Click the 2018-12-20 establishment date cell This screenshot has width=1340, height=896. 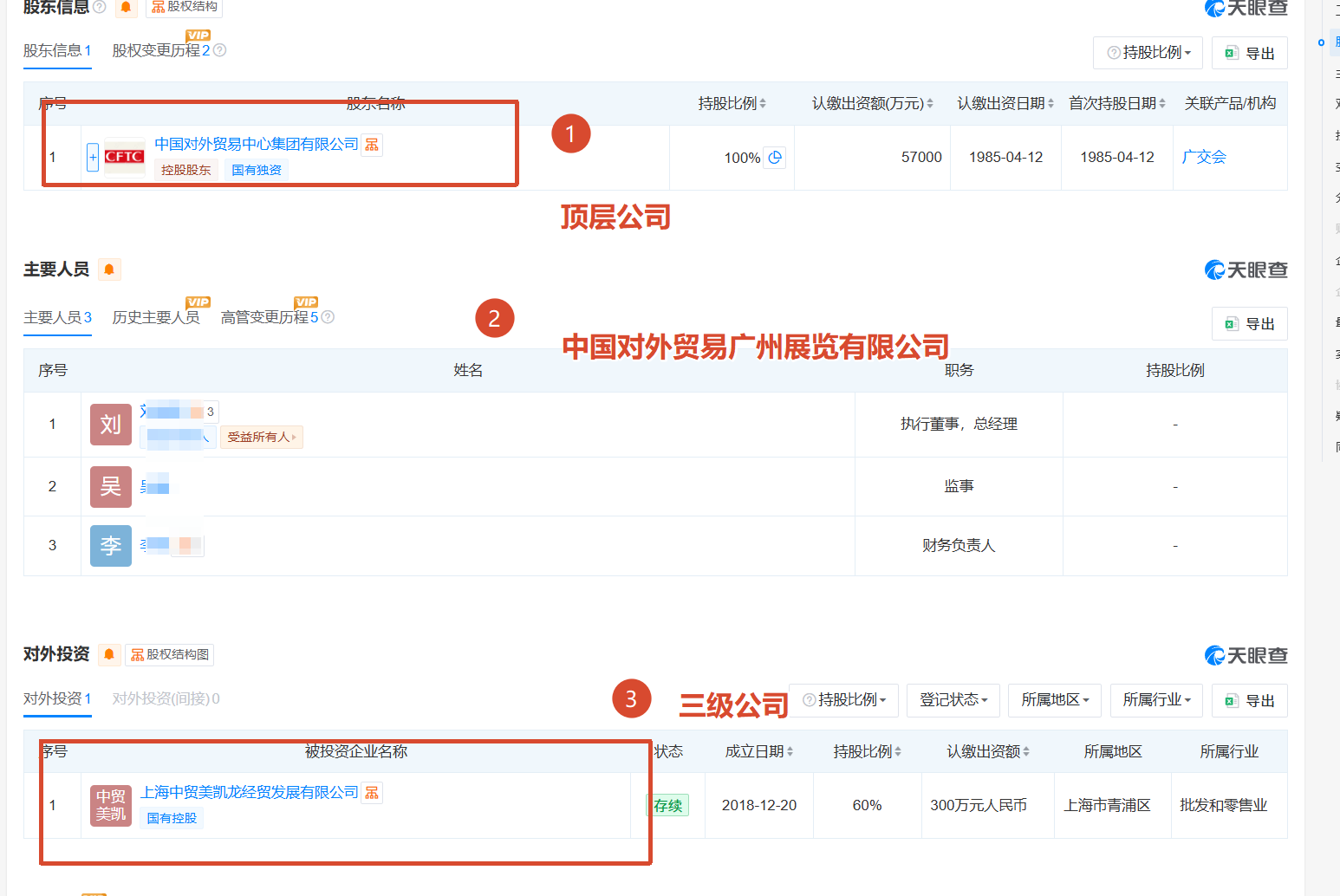coord(759,805)
